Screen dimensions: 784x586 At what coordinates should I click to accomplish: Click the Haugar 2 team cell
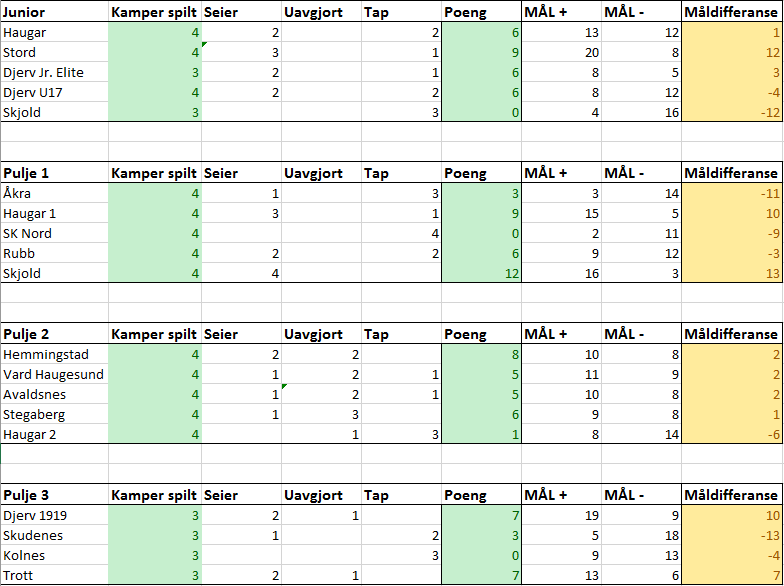54,434
